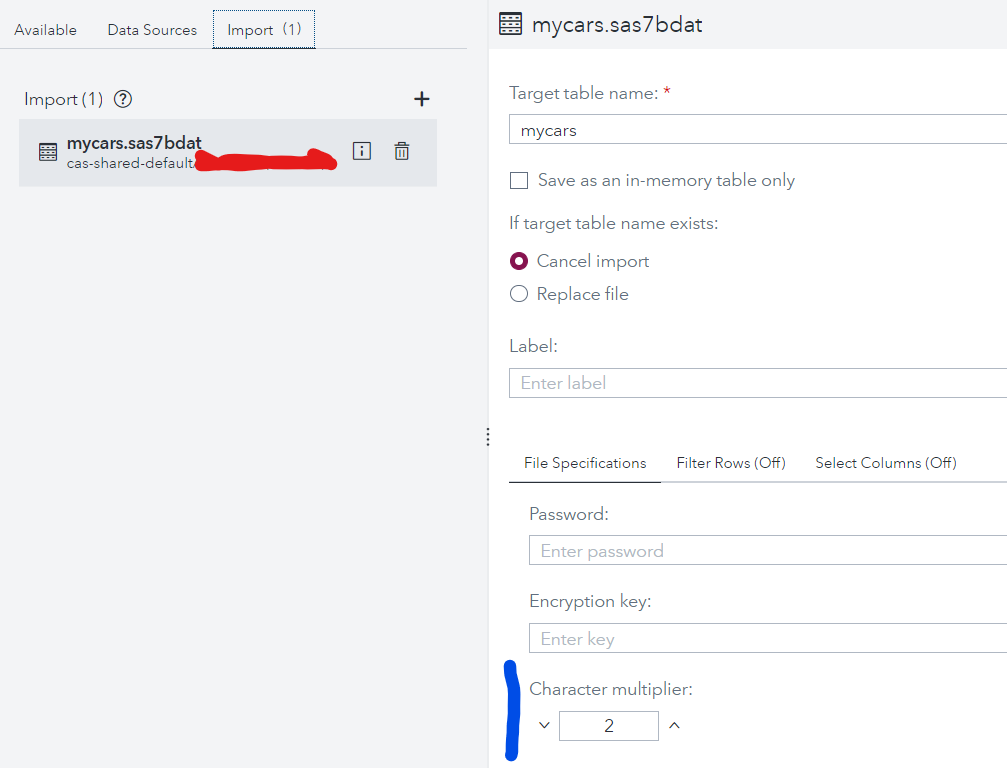1007x768 pixels.
Task: Select the File Specifications tab
Action: pyautogui.click(x=584, y=463)
